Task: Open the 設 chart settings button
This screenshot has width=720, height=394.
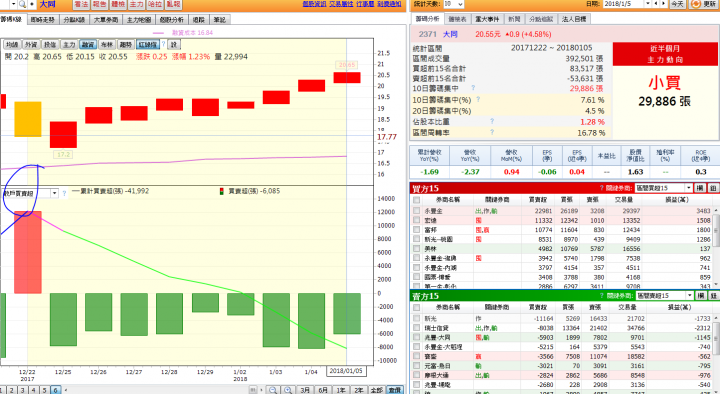Action: pyautogui.click(x=174, y=45)
